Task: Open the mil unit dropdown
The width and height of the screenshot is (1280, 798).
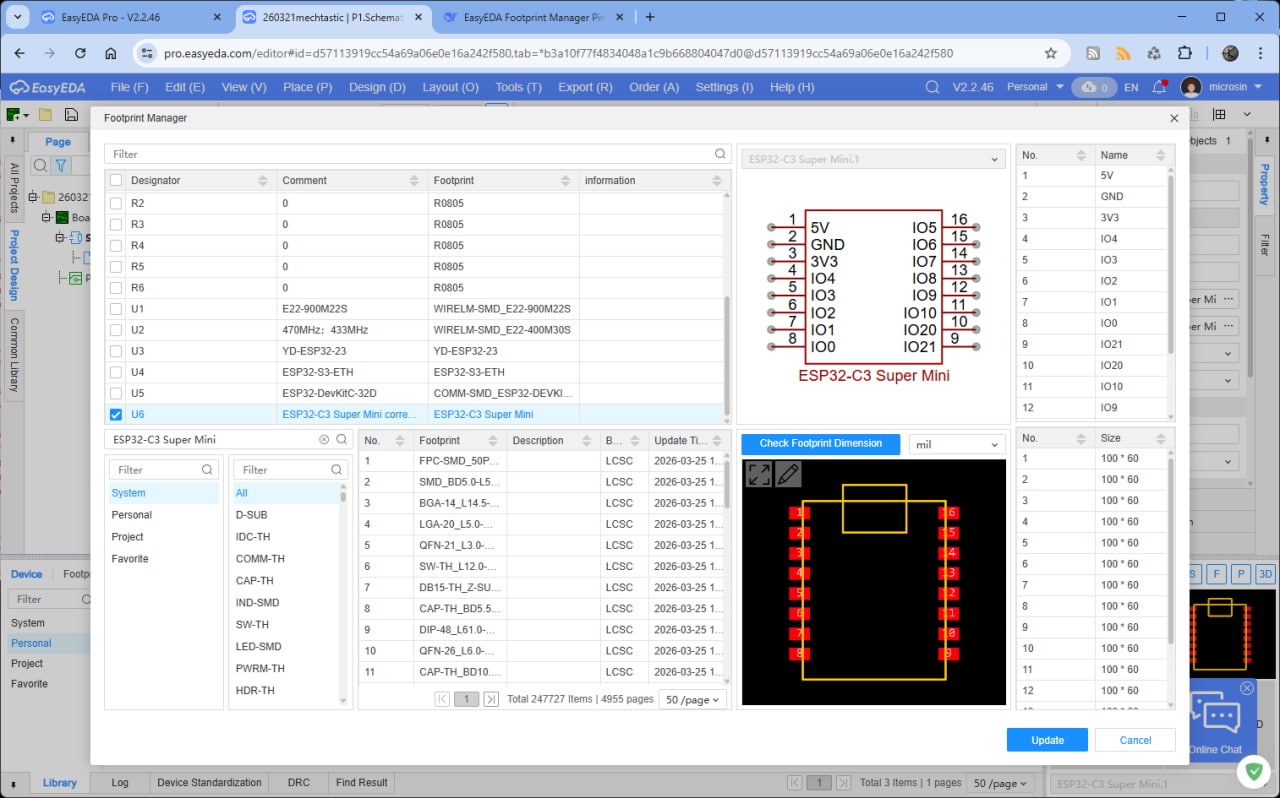Action: (956, 443)
